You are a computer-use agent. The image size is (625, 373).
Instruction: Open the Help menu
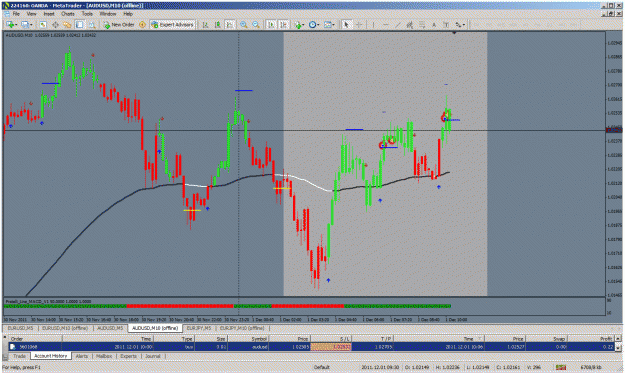tap(128, 14)
